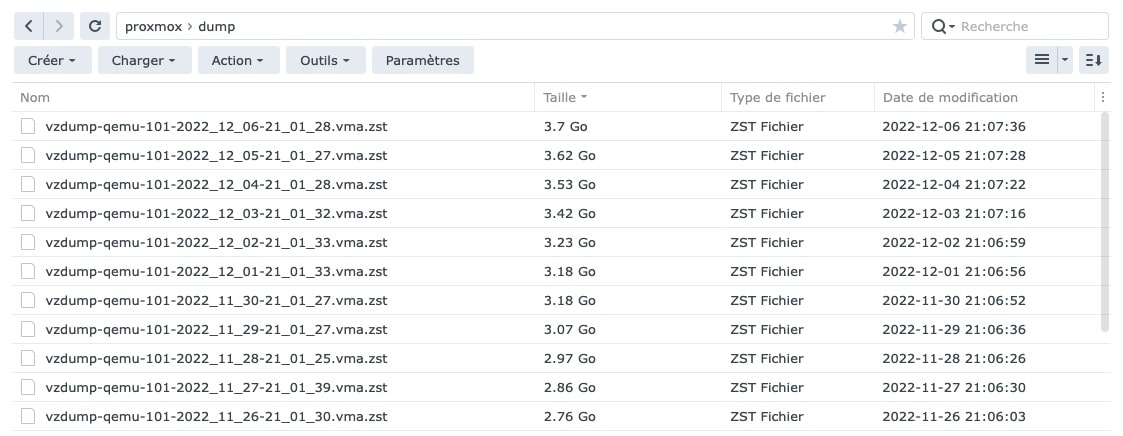Screen dimensions: 1123x436
Task: Open the search magnifier options dropdown
Action: [x=943, y=27]
